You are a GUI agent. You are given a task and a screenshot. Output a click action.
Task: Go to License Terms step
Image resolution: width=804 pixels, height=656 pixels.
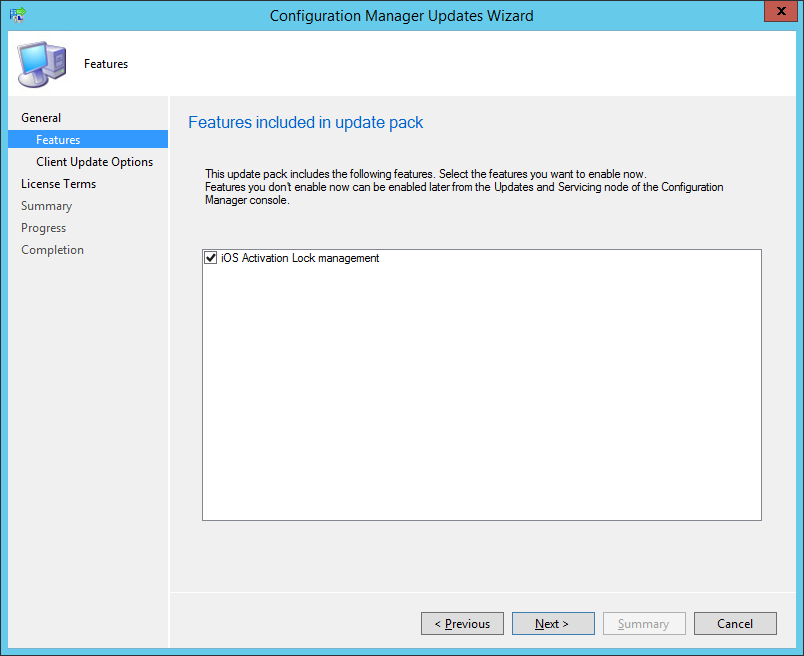click(x=58, y=184)
